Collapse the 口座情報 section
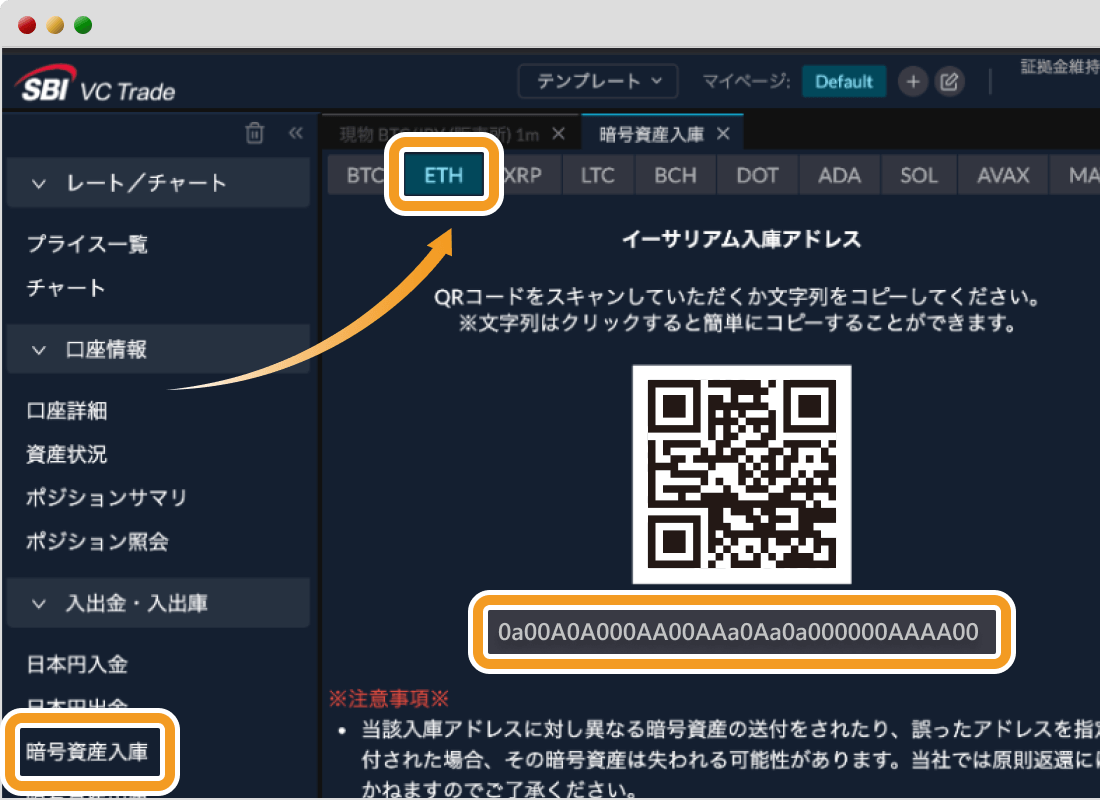Screen dimensions: 1100x800 159,349
